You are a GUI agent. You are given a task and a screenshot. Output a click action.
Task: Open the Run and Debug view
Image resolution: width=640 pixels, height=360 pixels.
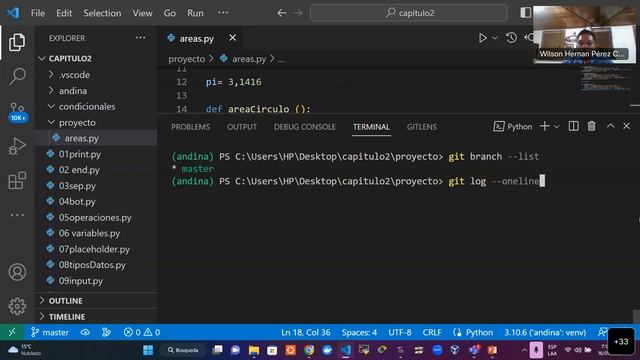coord(17,146)
